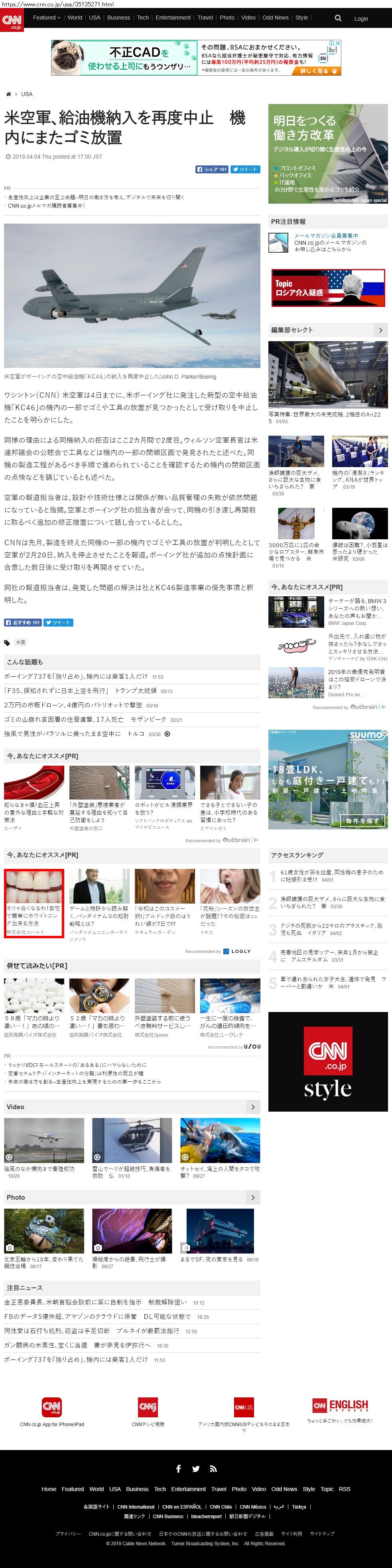Open CNN.co.jp App for iPhone/iPad icon

[52, 1407]
